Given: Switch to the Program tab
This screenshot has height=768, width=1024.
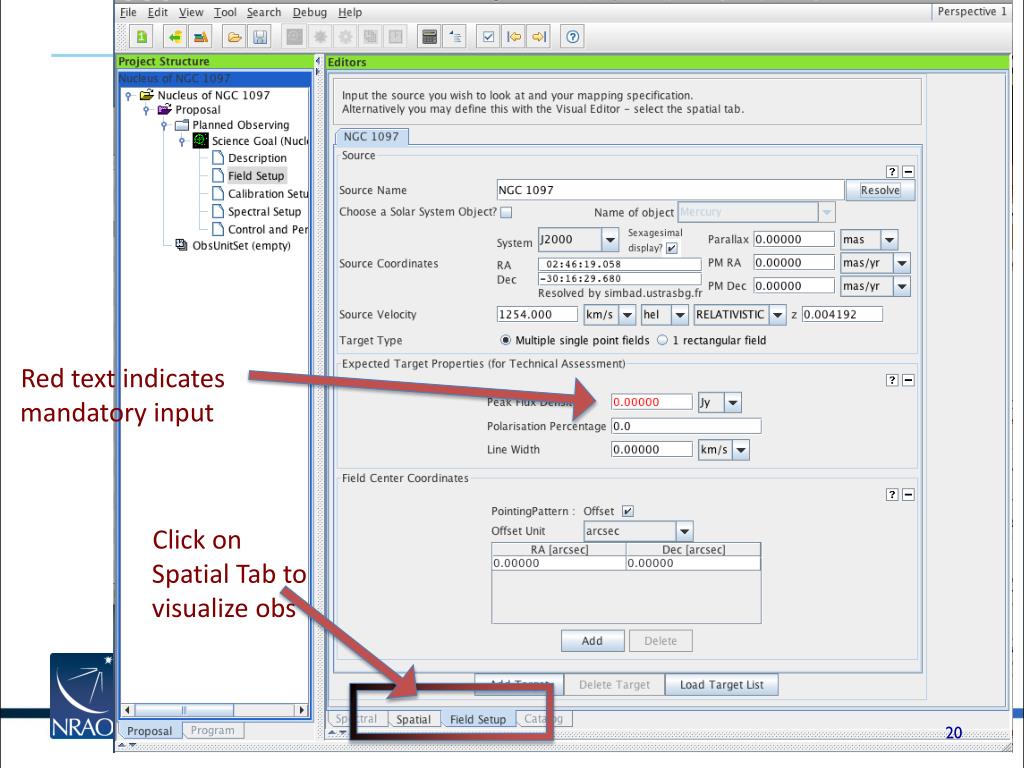Looking at the screenshot, I should coord(212,730).
